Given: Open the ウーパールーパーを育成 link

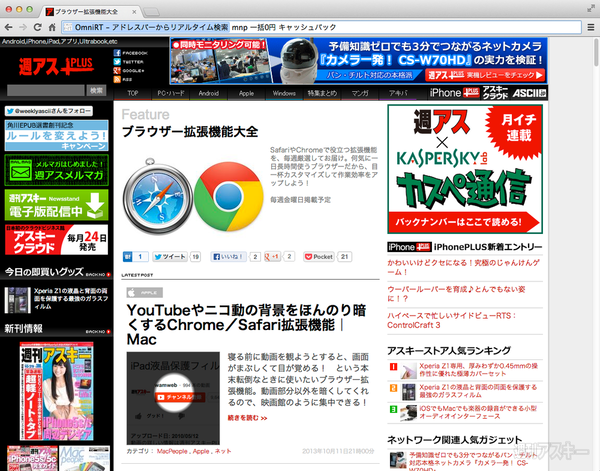Looking at the screenshot, I should click(456, 293).
